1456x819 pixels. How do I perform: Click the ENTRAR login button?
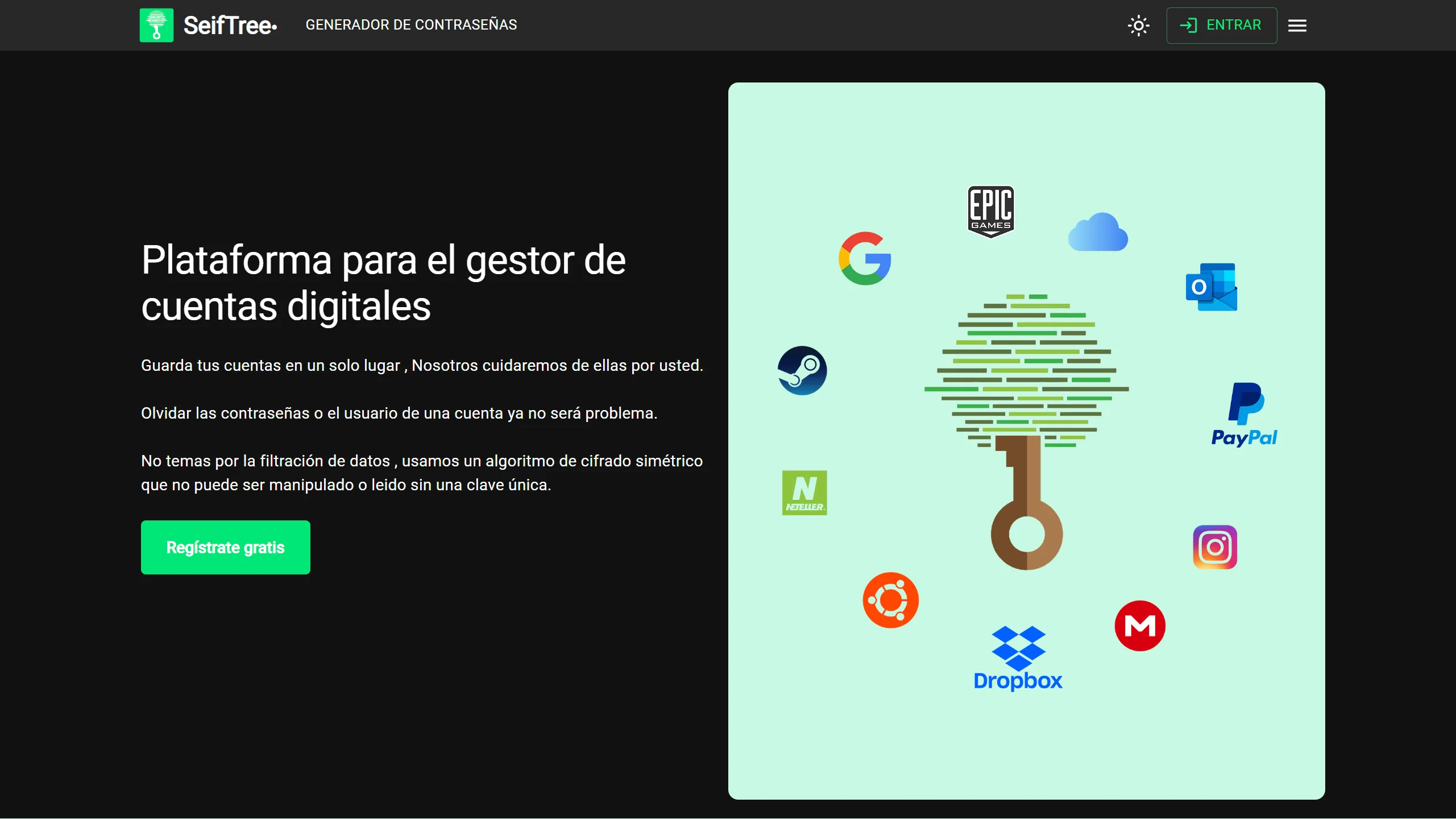click(1221, 26)
